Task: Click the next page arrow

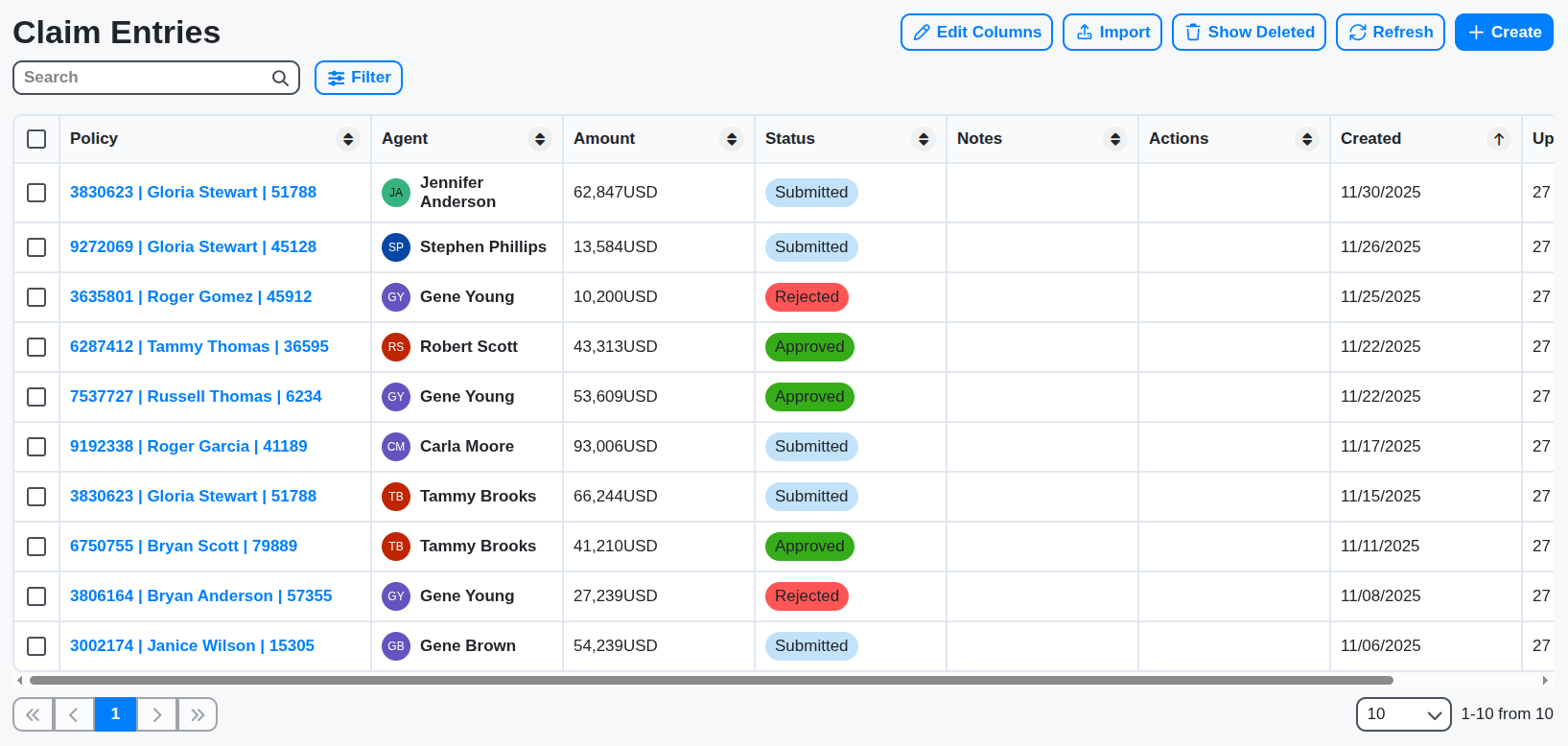Action: point(157,714)
